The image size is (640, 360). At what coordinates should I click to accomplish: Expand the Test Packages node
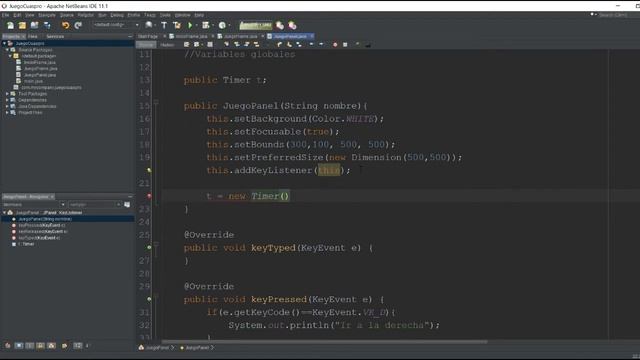point(7,94)
